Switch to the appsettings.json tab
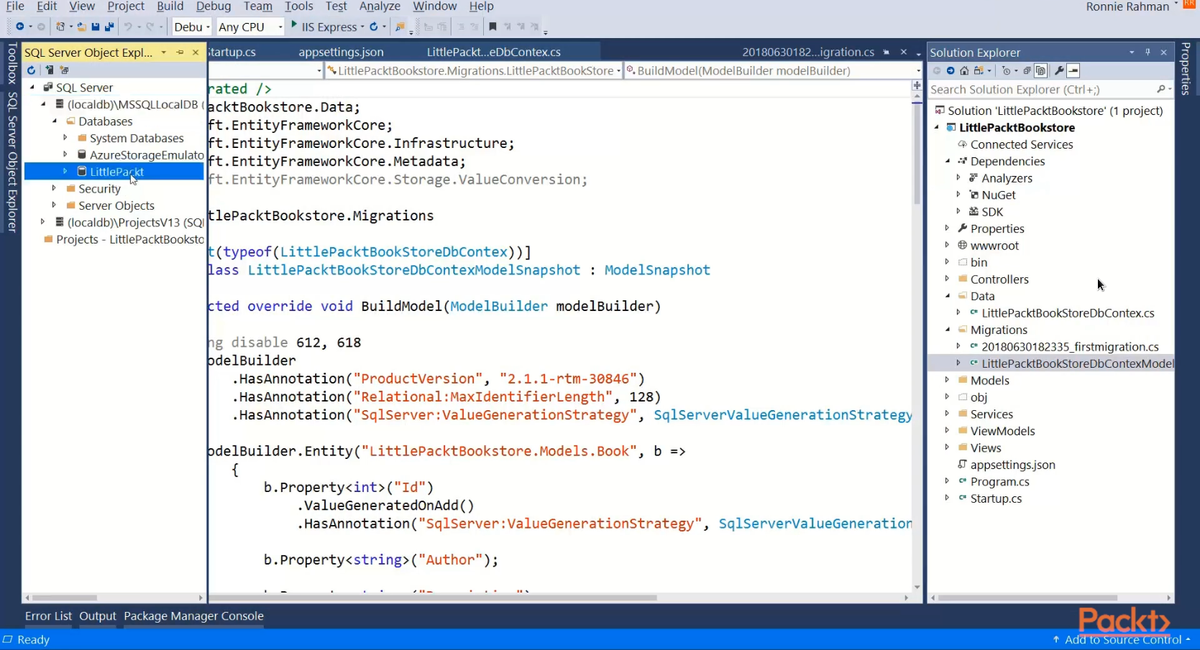The width and height of the screenshot is (1200, 650). tap(341, 52)
